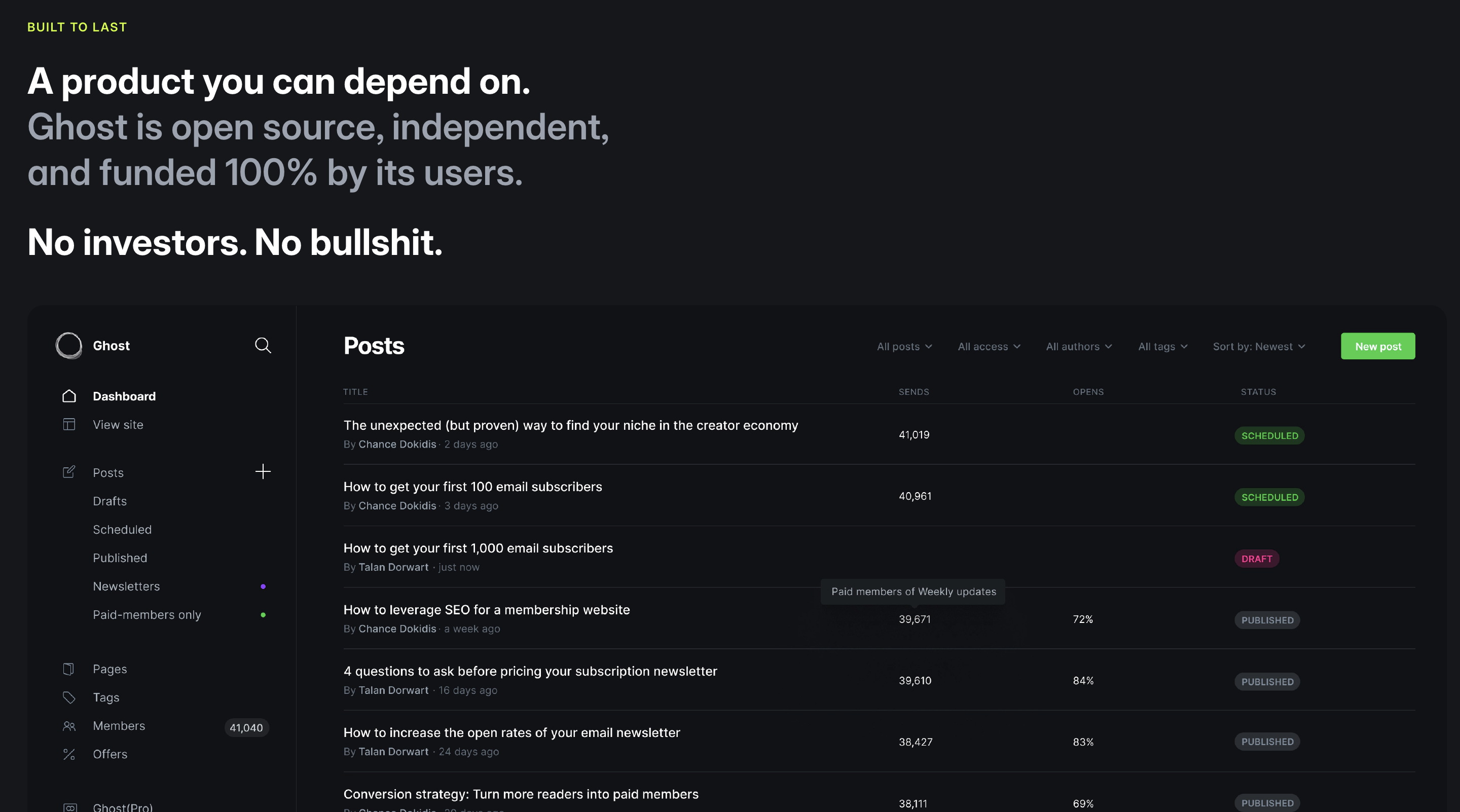This screenshot has height=812, width=1460.
Task: Open Drafts in the sidebar
Action: (109, 501)
